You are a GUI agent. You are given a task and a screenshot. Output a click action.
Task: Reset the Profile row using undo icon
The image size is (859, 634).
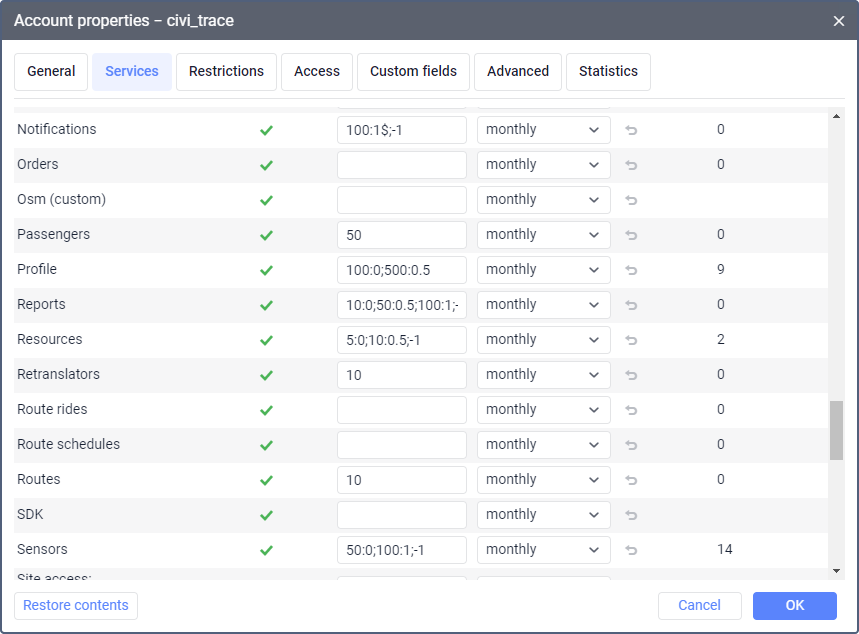(x=631, y=270)
